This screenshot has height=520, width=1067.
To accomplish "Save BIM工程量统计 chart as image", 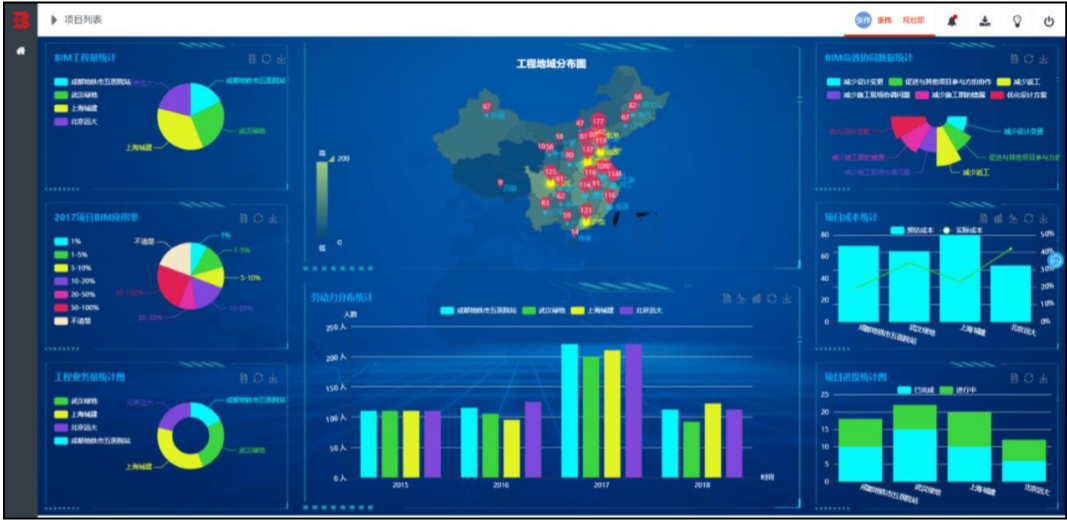I will tap(281, 59).
